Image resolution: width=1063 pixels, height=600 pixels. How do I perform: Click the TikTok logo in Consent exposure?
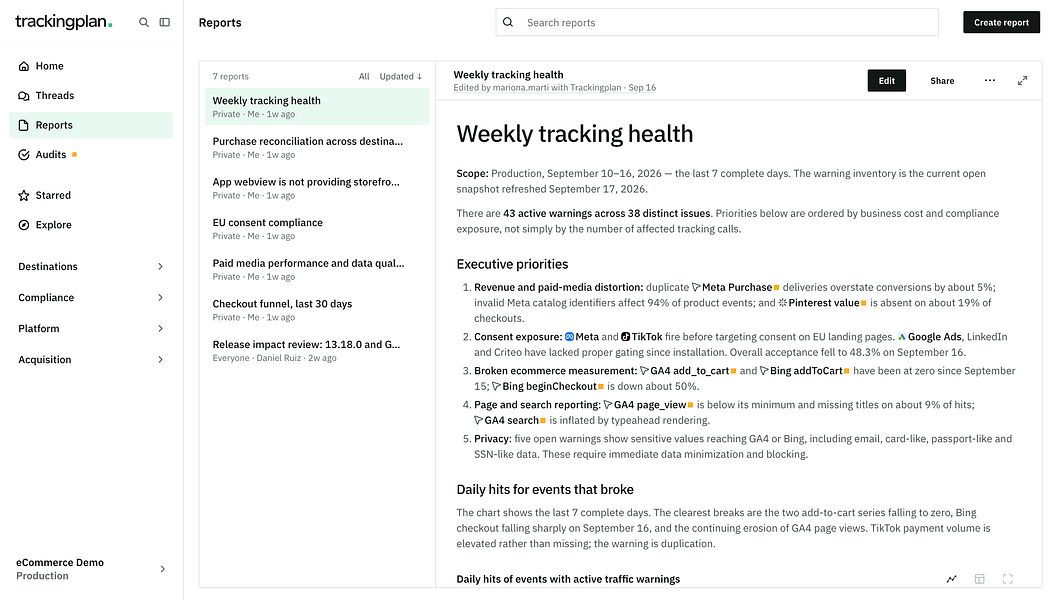626,337
